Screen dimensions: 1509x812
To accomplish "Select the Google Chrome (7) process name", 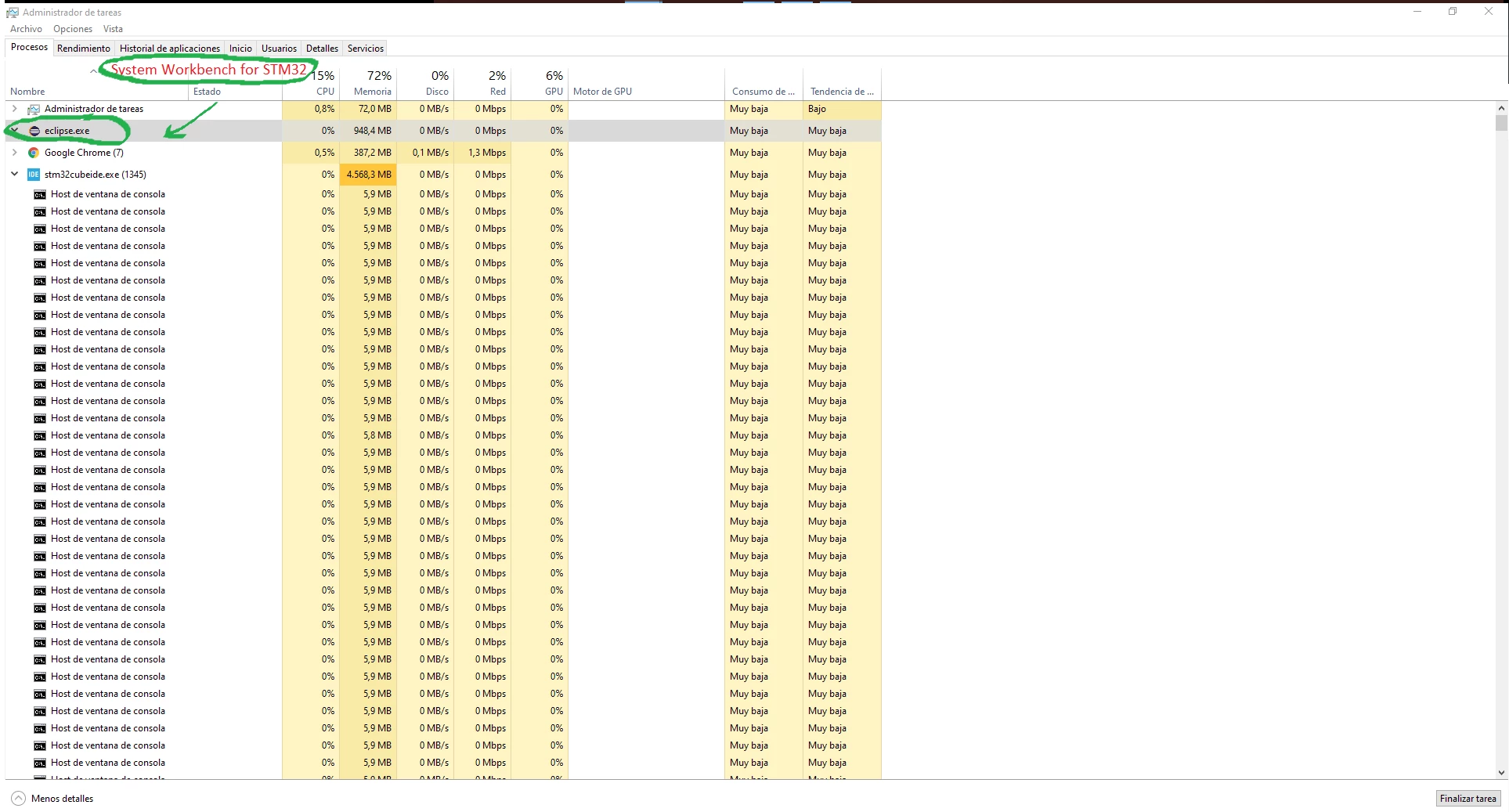I will pos(84,153).
